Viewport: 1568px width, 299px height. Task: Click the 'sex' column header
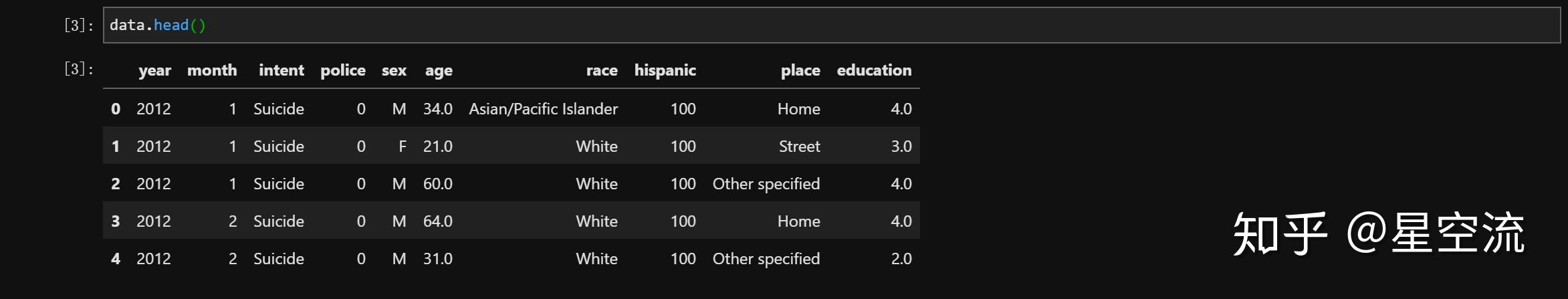[x=394, y=70]
